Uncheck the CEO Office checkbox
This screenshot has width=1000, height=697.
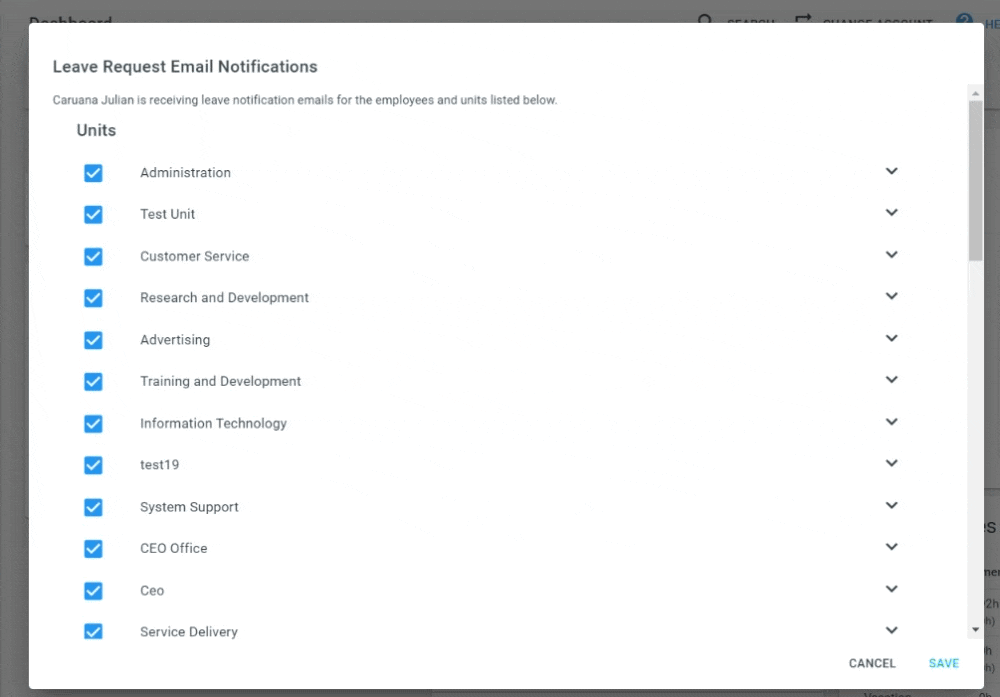pyautogui.click(x=93, y=548)
